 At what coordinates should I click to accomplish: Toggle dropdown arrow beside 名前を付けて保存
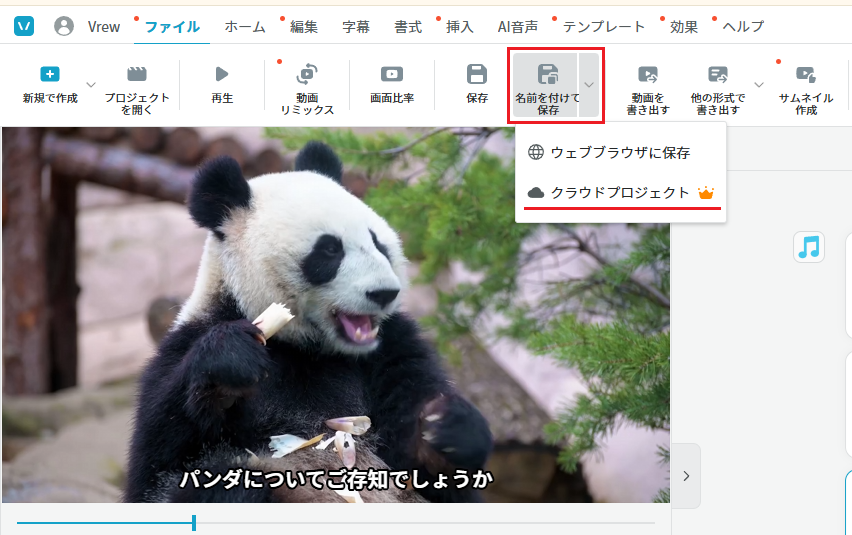pos(589,85)
